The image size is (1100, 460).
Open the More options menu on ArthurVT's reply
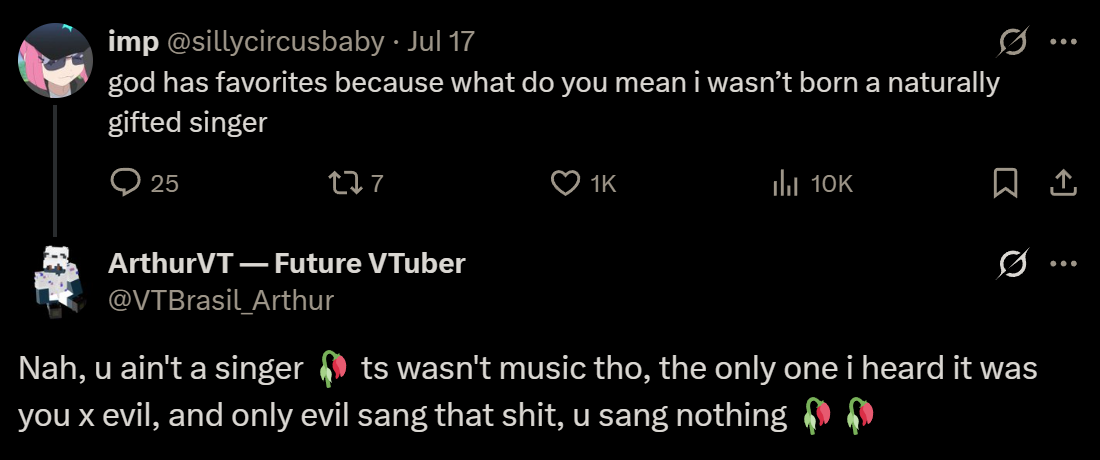1063,264
